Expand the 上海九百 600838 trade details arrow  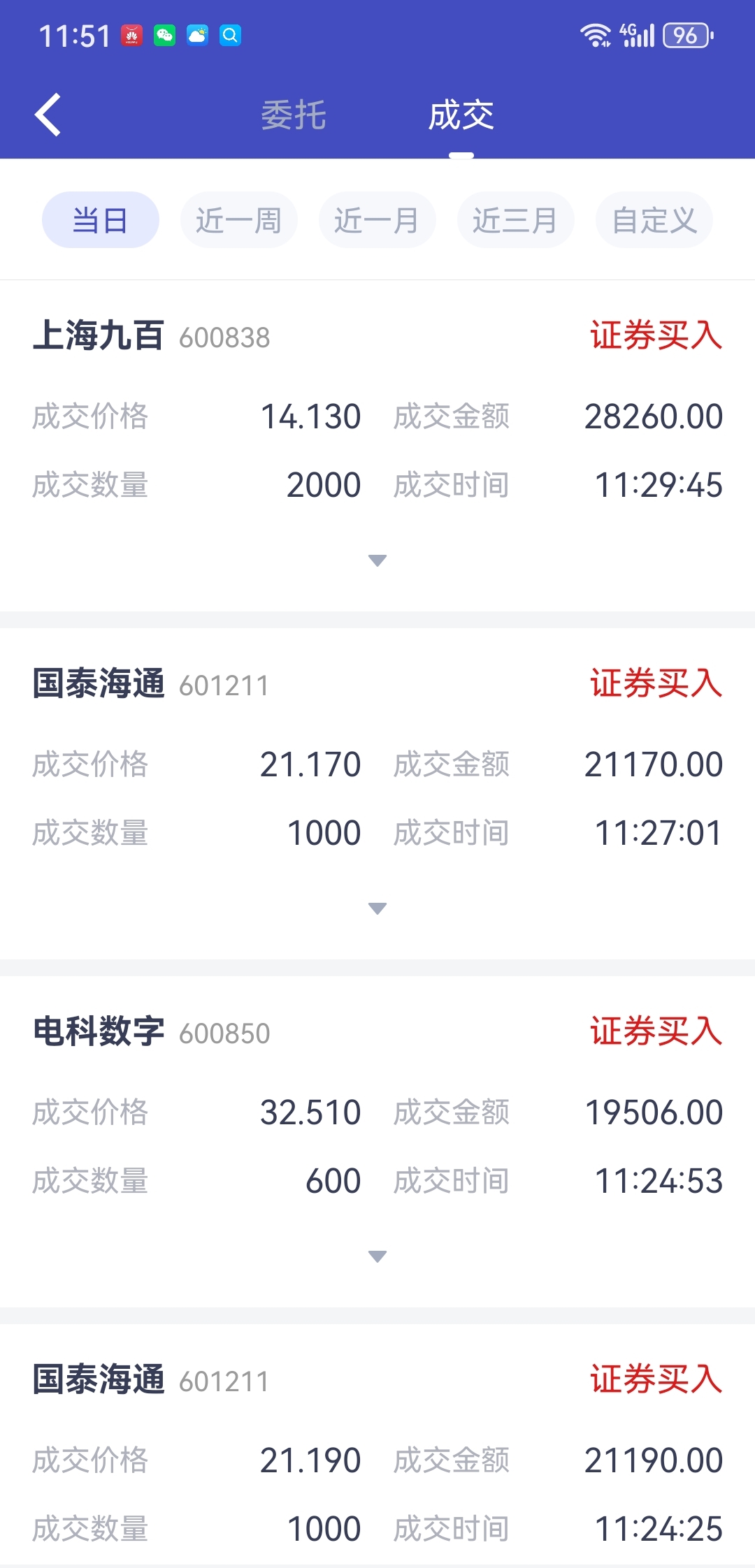coord(377,560)
